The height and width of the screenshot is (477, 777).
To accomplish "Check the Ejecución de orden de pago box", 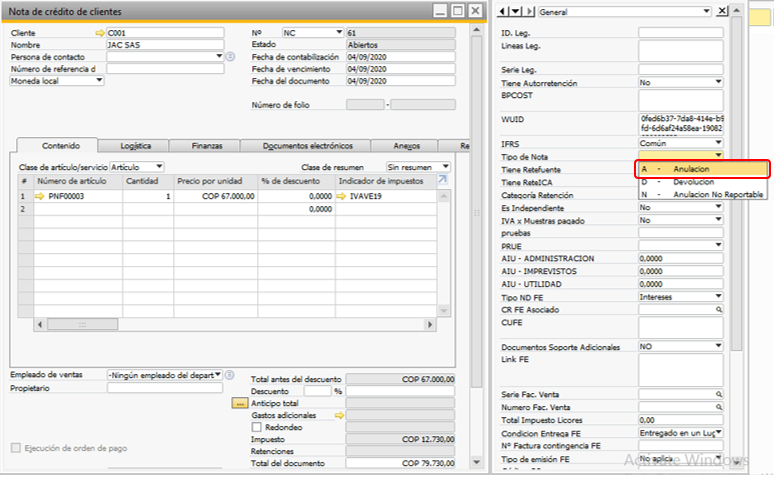I will [x=15, y=447].
